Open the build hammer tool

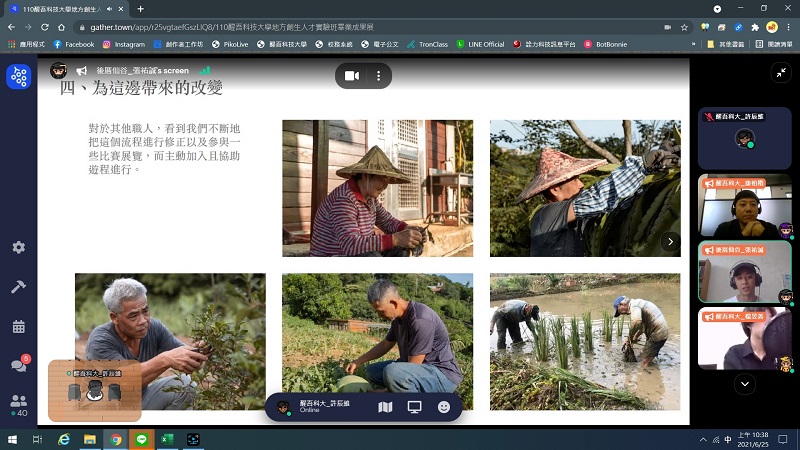[x=18, y=286]
